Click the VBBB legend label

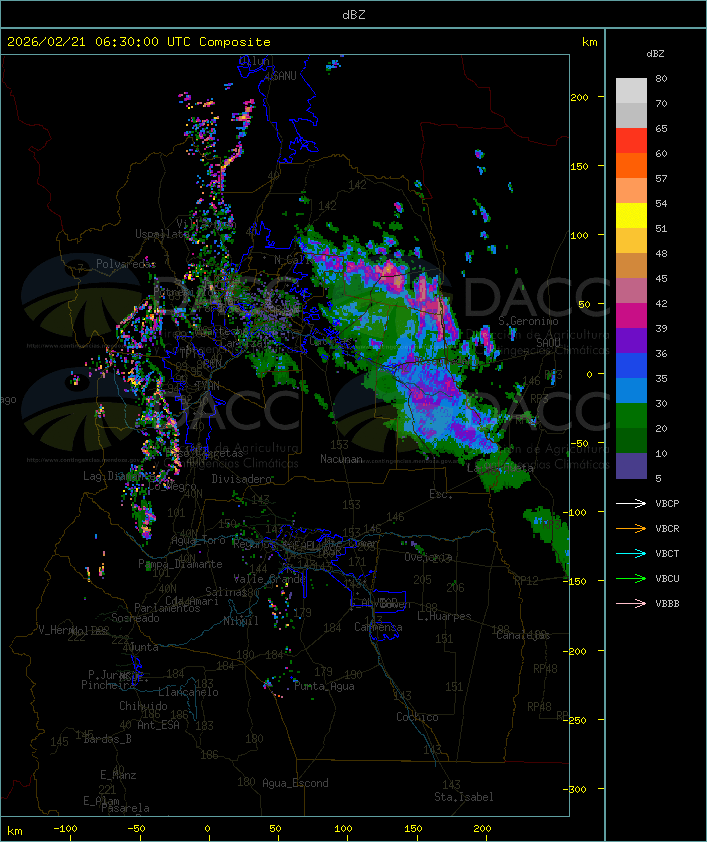(x=667, y=603)
